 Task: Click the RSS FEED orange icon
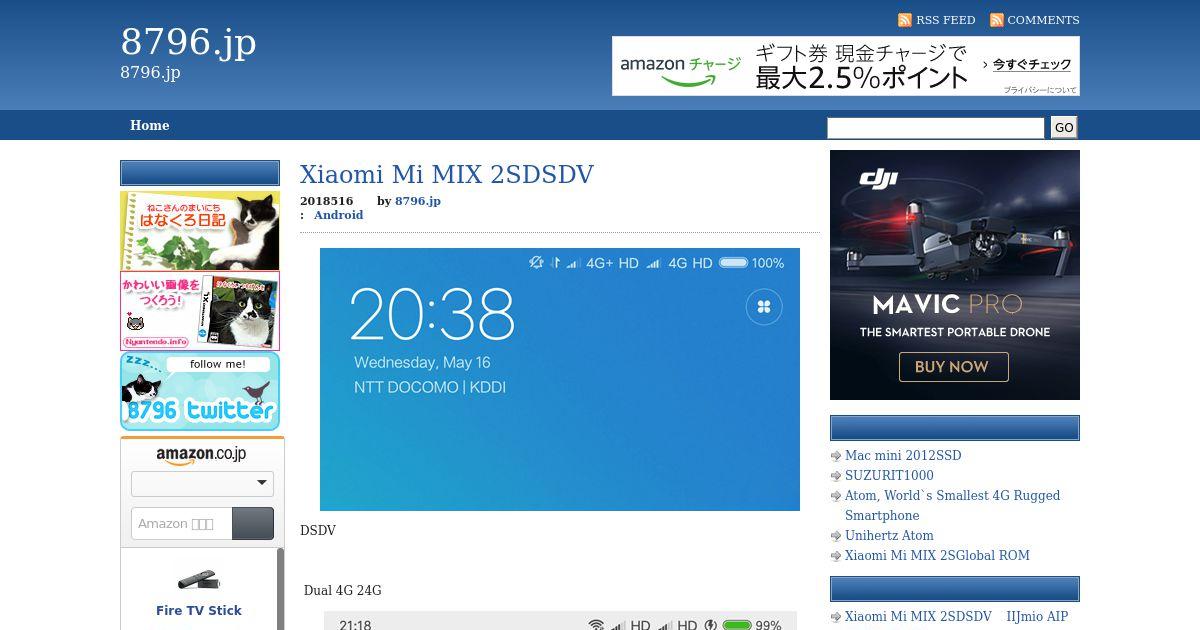[x=905, y=20]
